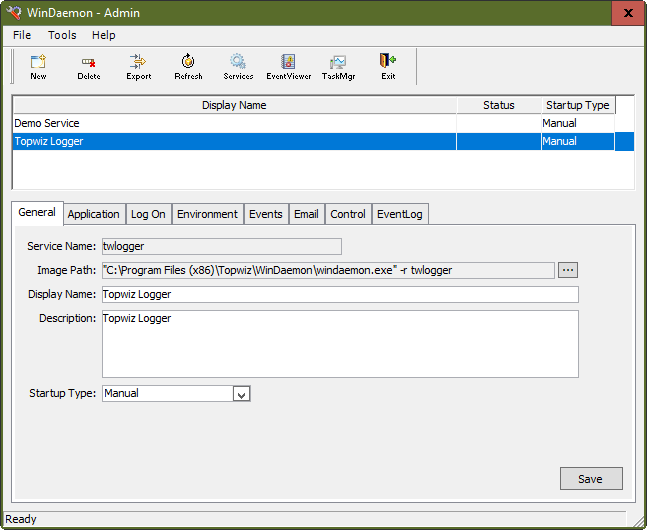The width and height of the screenshot is (647, 530).
Task: Click the Display Name input field
Action: [340, 294]
